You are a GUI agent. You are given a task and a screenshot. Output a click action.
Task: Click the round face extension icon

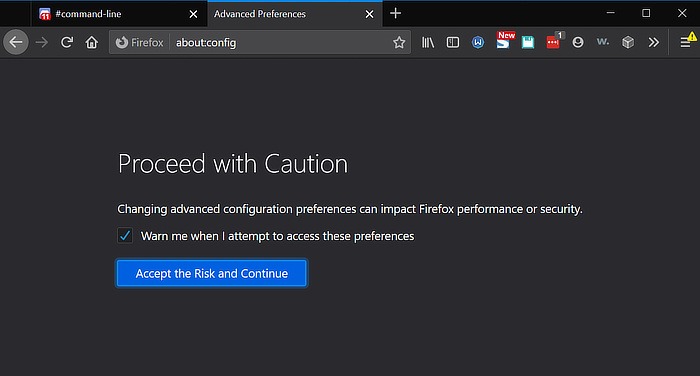pyautogui.click(x=578, y=42)
